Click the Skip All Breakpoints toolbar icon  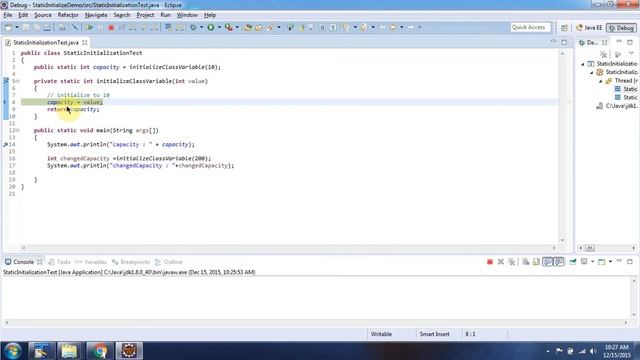point(75,27)
